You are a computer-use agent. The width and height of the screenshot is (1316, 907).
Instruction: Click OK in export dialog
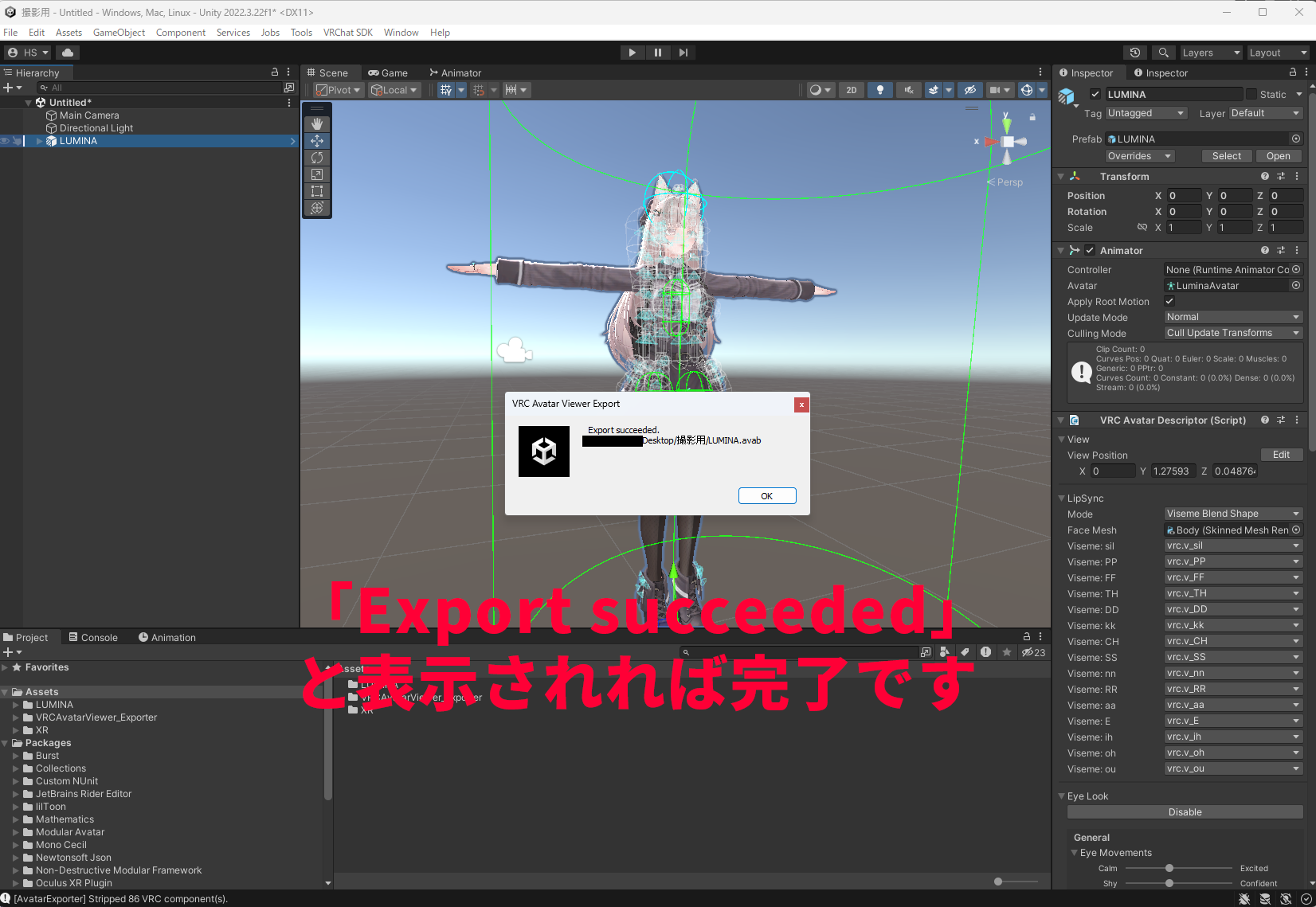point(766,496)
